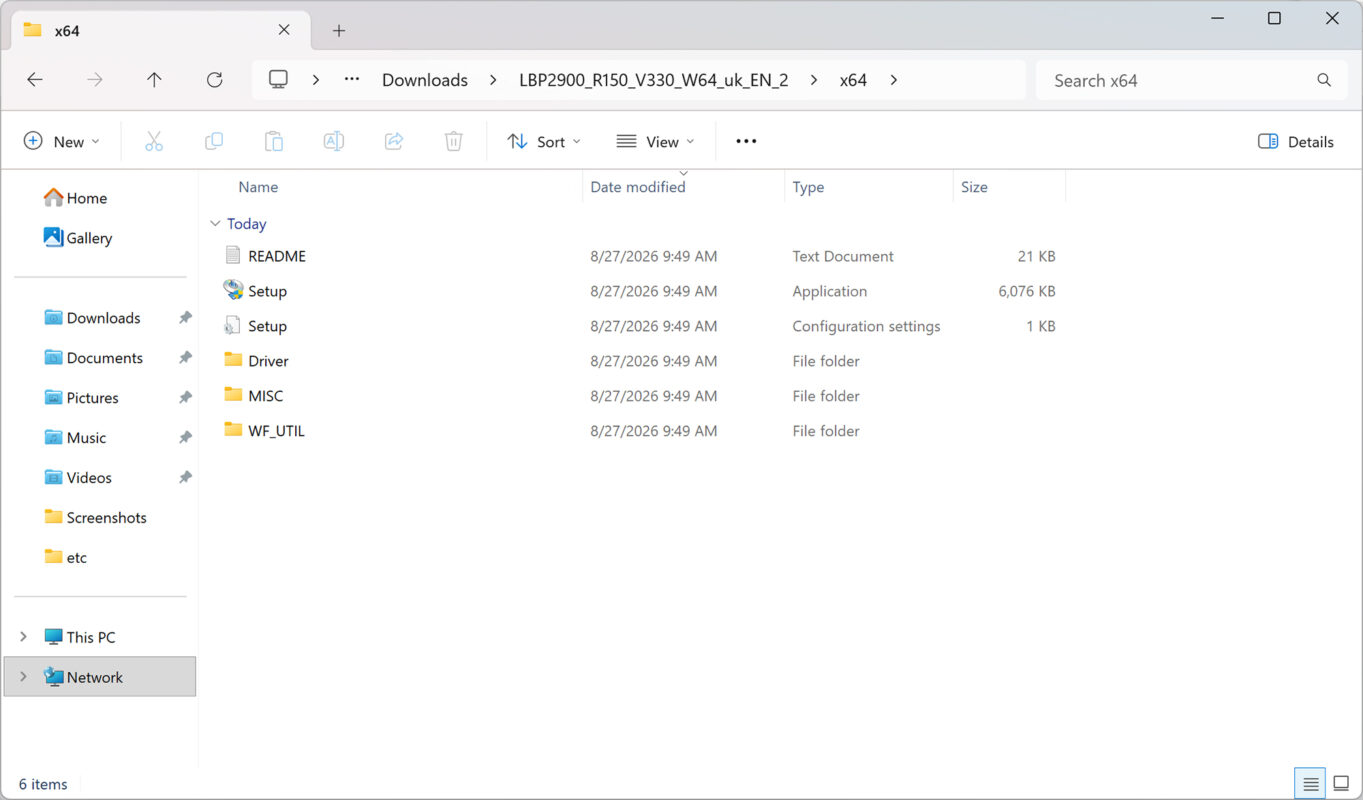Select the WF_UTIL folder icon
The height and width of the screenshot is (800, 1363).
coord(233,431)
